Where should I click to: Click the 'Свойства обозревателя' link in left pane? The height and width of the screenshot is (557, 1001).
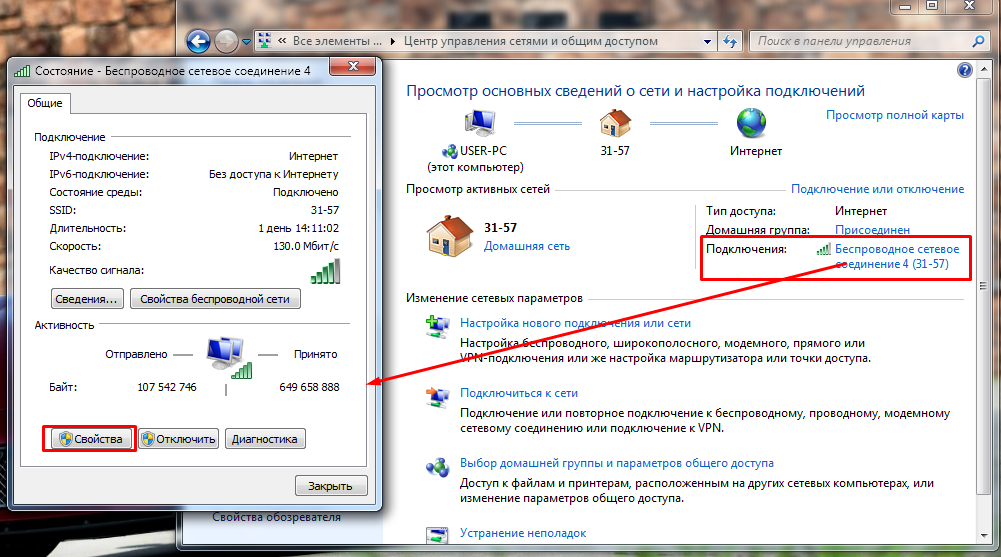276,517
